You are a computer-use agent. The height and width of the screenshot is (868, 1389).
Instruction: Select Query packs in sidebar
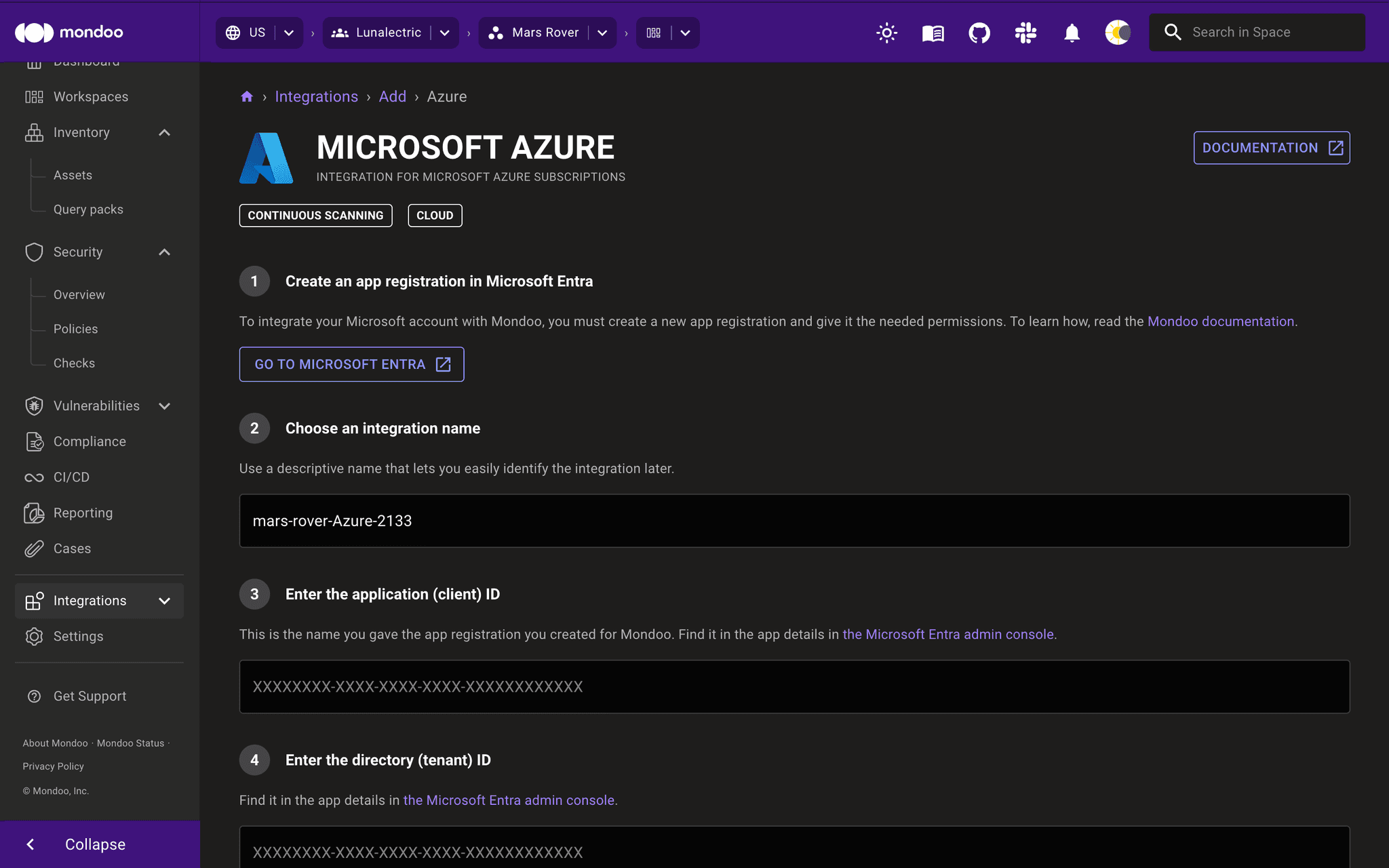(88, 210)
